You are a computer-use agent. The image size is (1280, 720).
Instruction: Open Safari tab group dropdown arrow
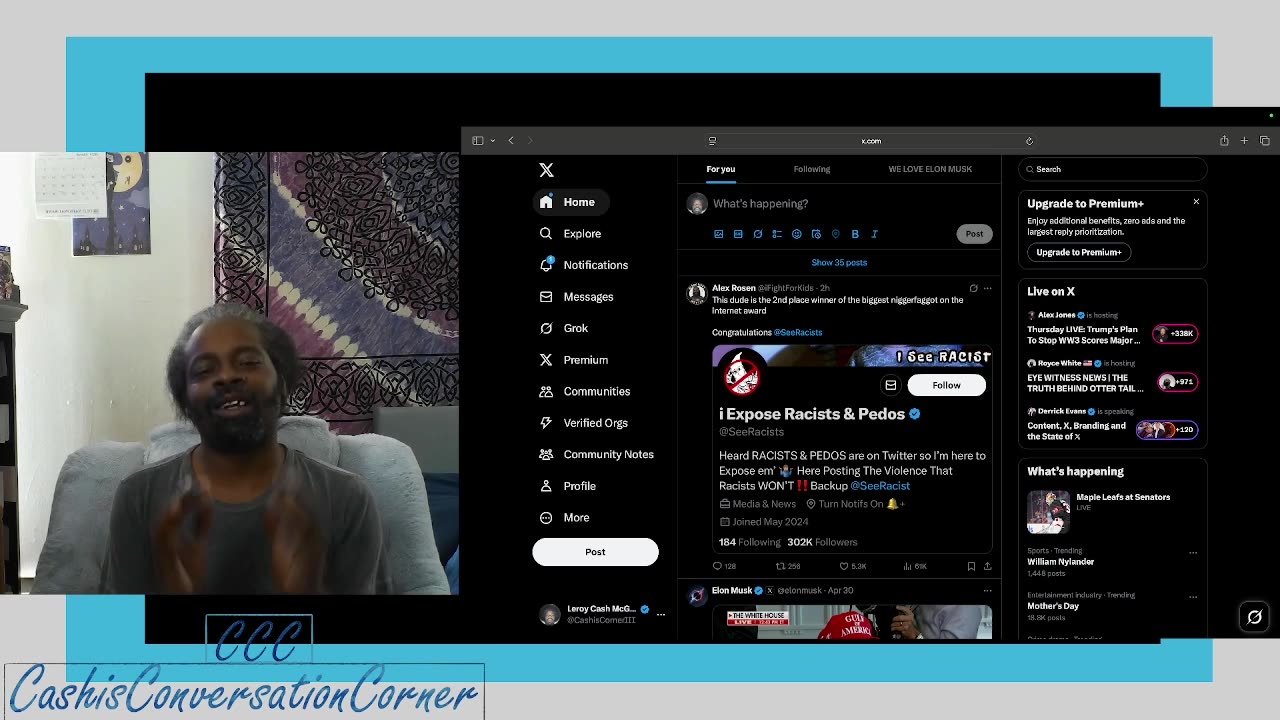click(493, 141)
